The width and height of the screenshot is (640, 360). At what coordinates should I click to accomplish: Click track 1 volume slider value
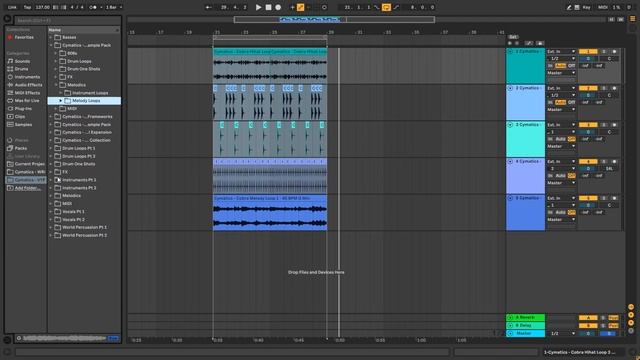(x=588, y=58)
